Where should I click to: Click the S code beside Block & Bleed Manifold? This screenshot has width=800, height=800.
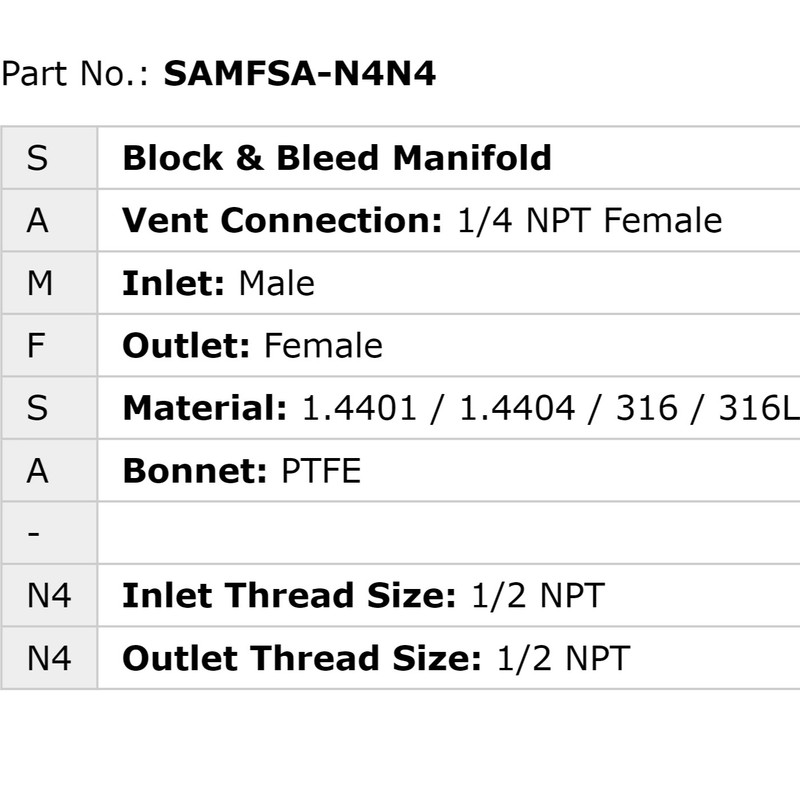pyautogui.click(x=37, y=158)
